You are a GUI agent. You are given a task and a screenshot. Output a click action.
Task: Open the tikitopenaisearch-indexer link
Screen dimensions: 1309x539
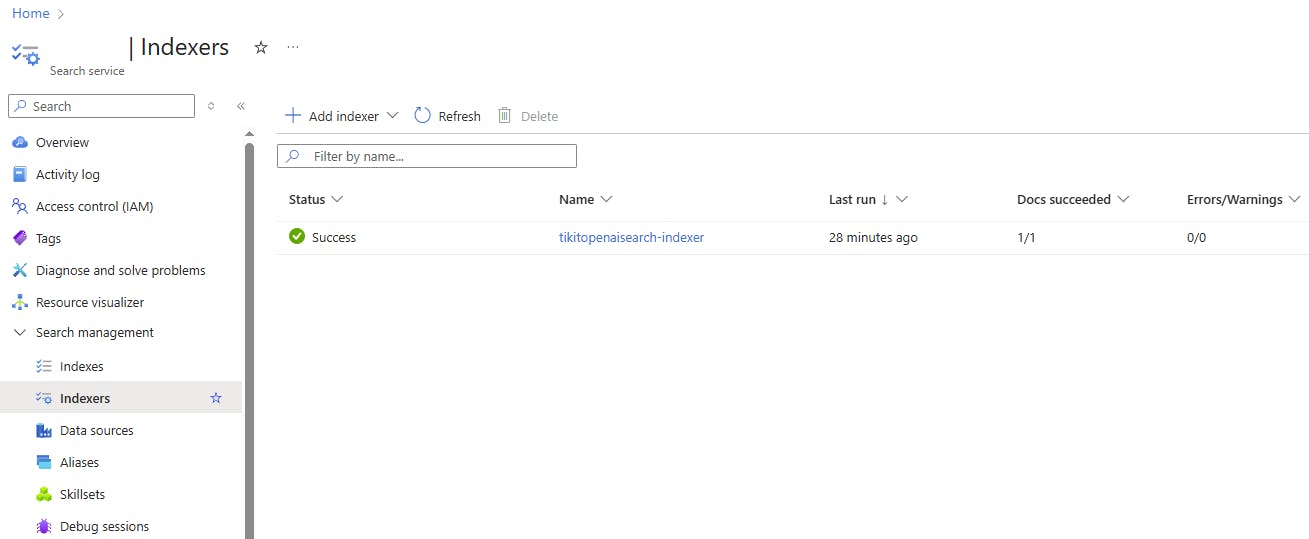coord(631,237)
